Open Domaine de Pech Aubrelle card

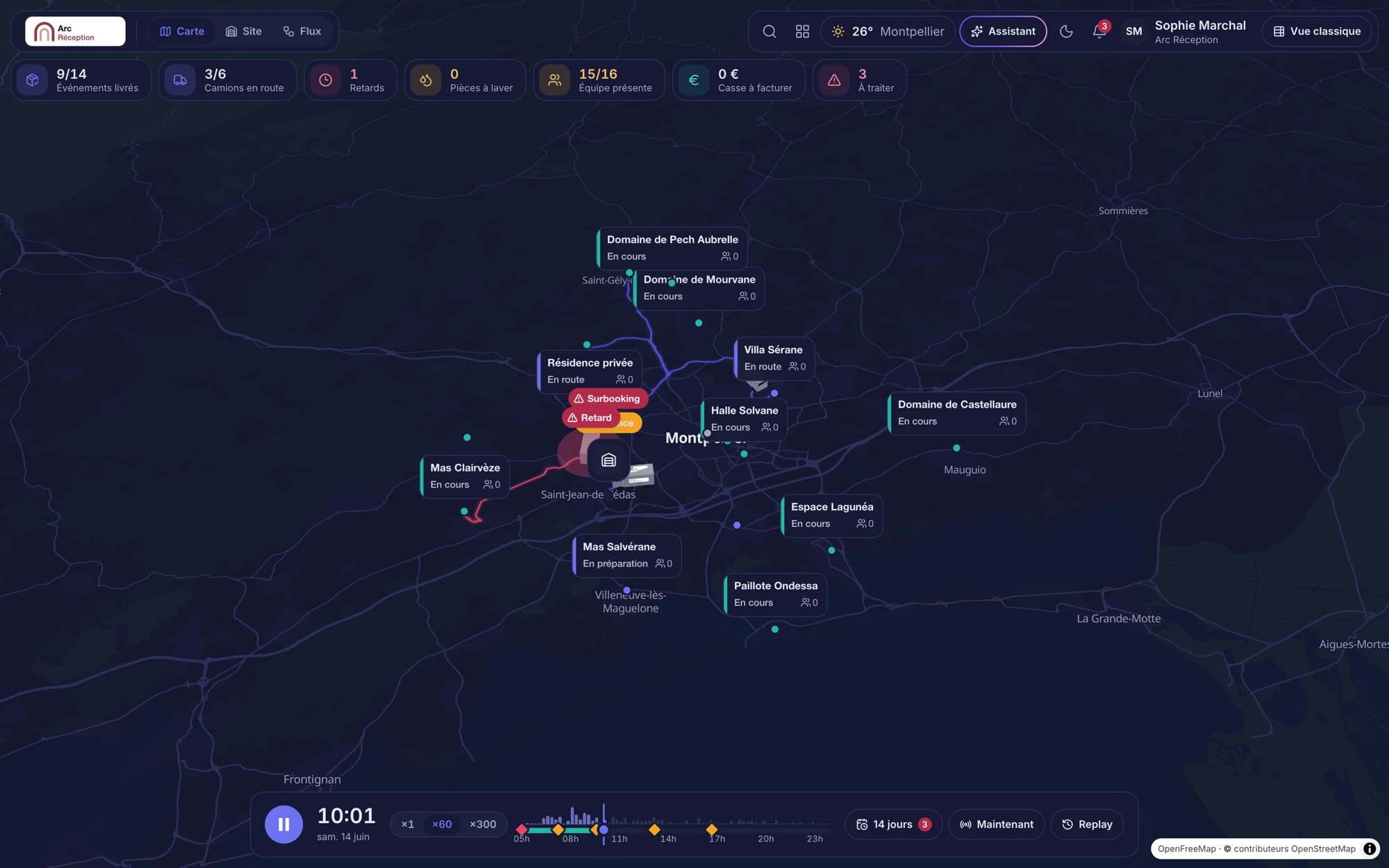click(x=672, y=248)
